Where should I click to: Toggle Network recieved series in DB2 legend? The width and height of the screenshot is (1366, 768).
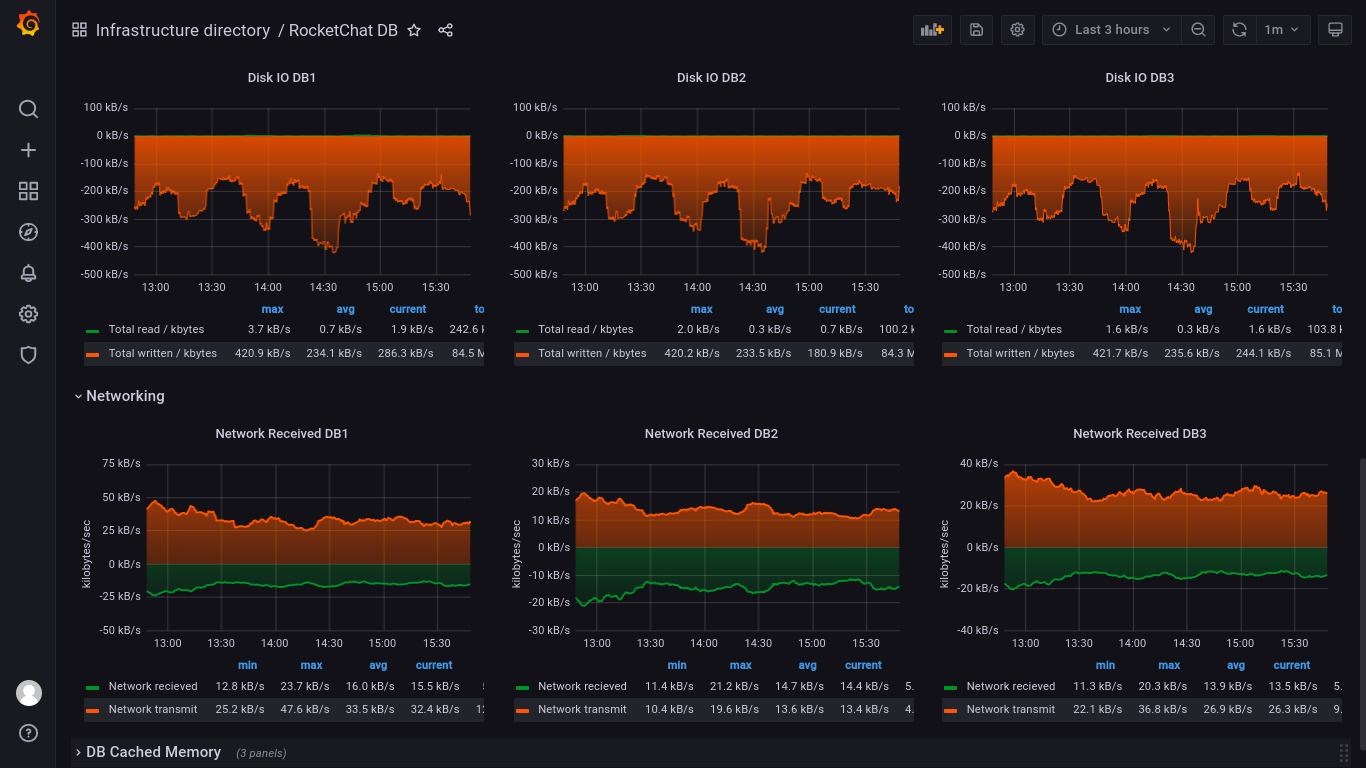(x=582, y=686)
